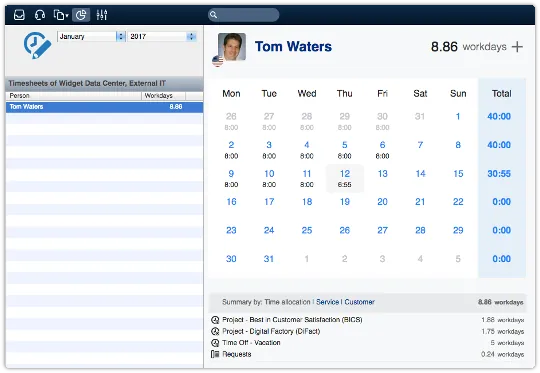The image size is (540, 373).
Task: Click in the search field
Action: [243, 15]
